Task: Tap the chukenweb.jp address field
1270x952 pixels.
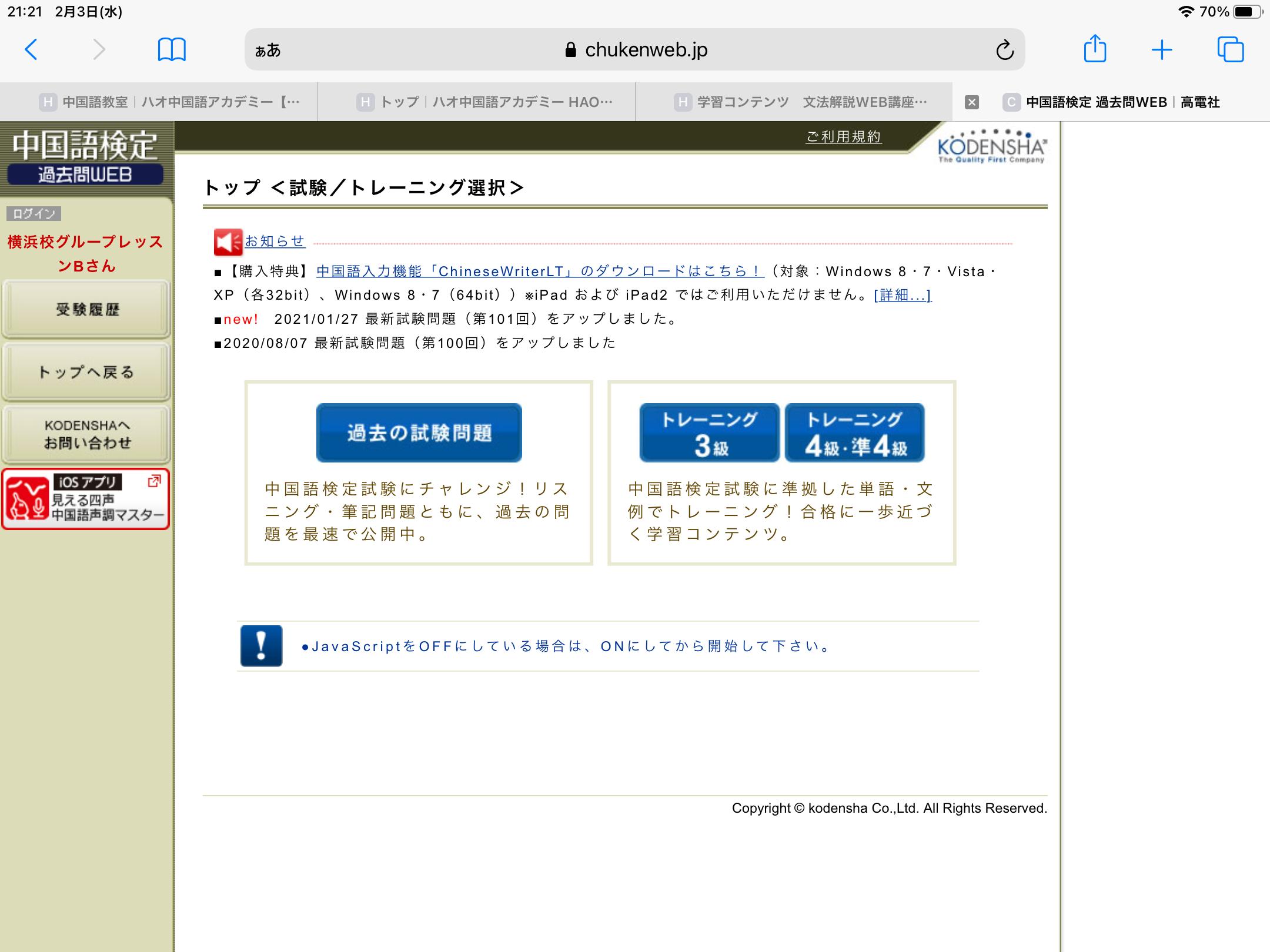Action: pyautogui.click(x=635, y=50)
